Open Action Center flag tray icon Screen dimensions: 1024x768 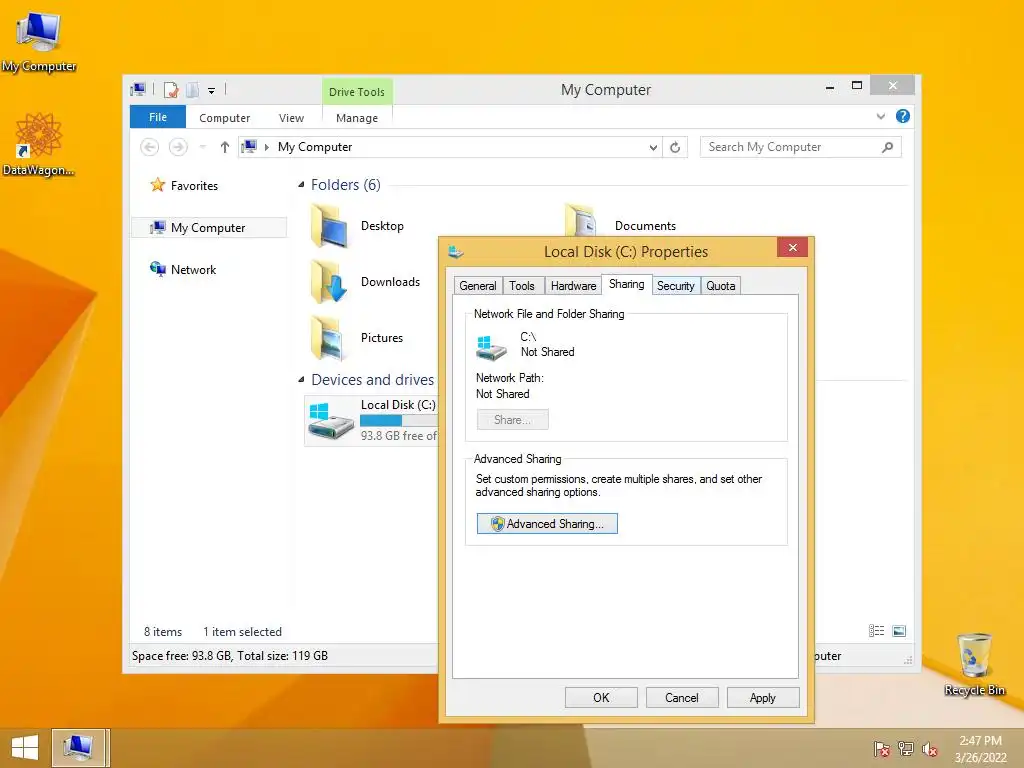coord(881,749)
